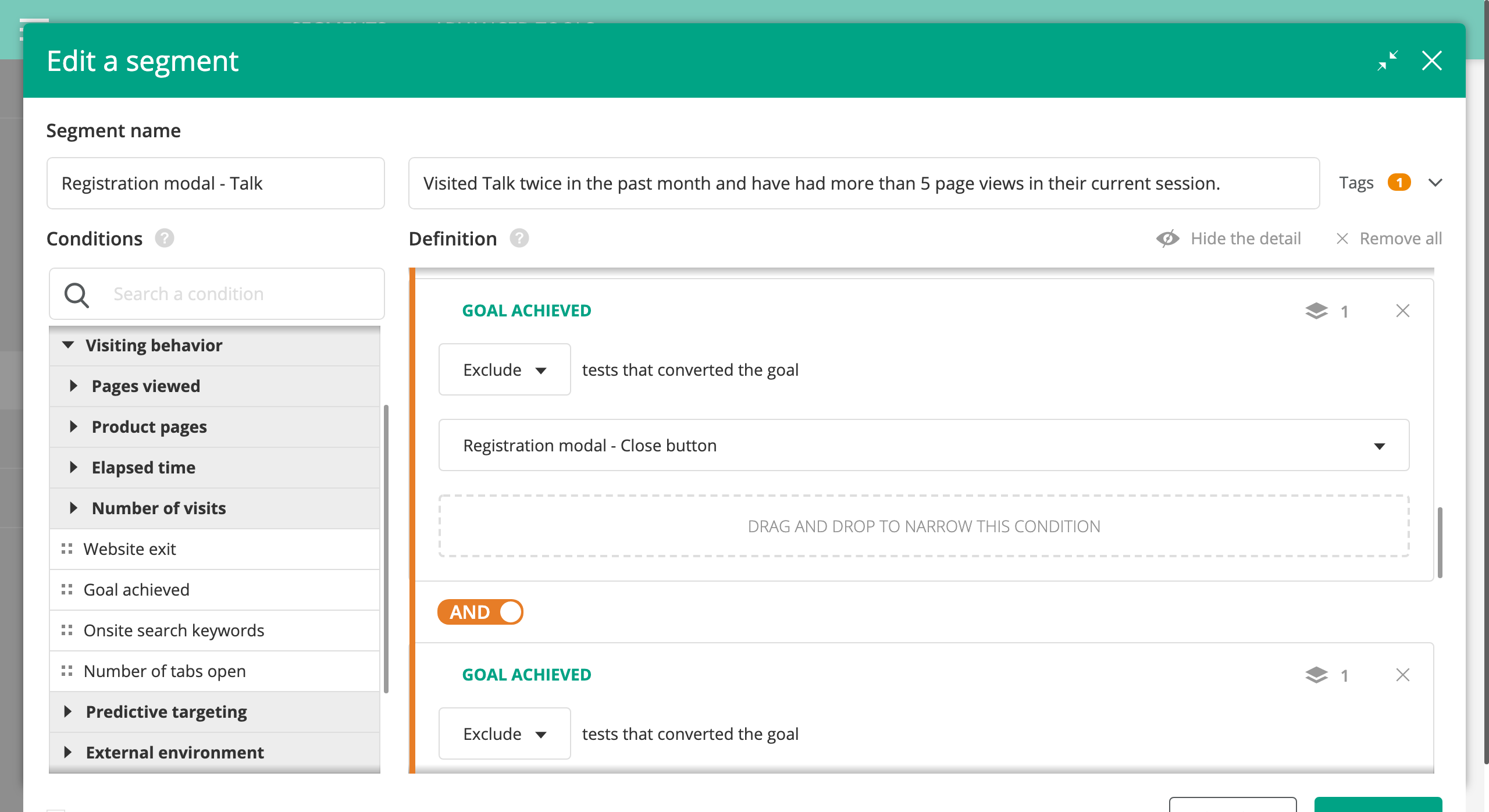Open Registration modal - Close button goal dropdown
The height and width of the screenshot is (812, 1489).
click(x=924, y=446)
